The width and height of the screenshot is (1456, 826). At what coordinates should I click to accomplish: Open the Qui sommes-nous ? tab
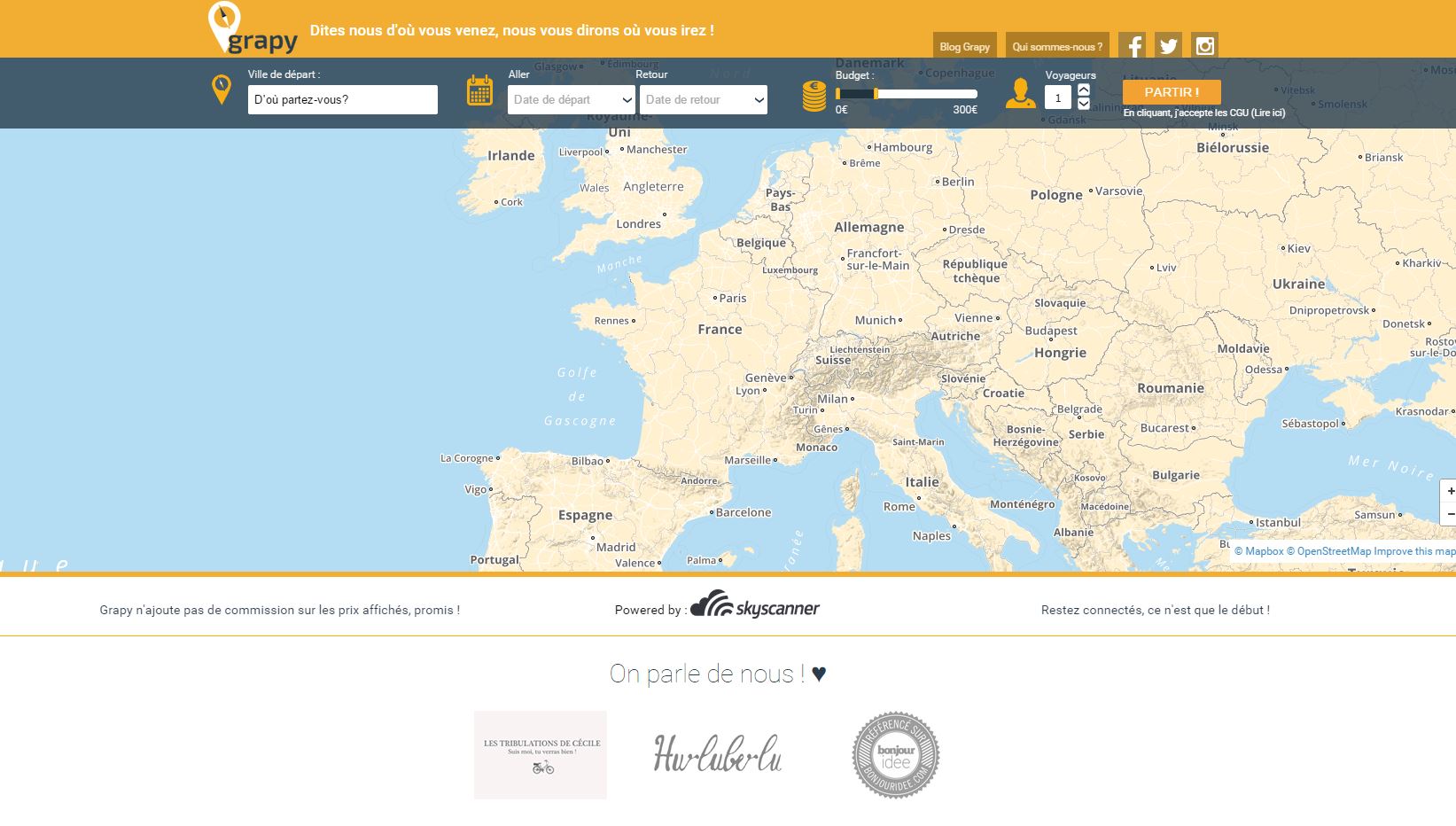tap(1057, 47)
